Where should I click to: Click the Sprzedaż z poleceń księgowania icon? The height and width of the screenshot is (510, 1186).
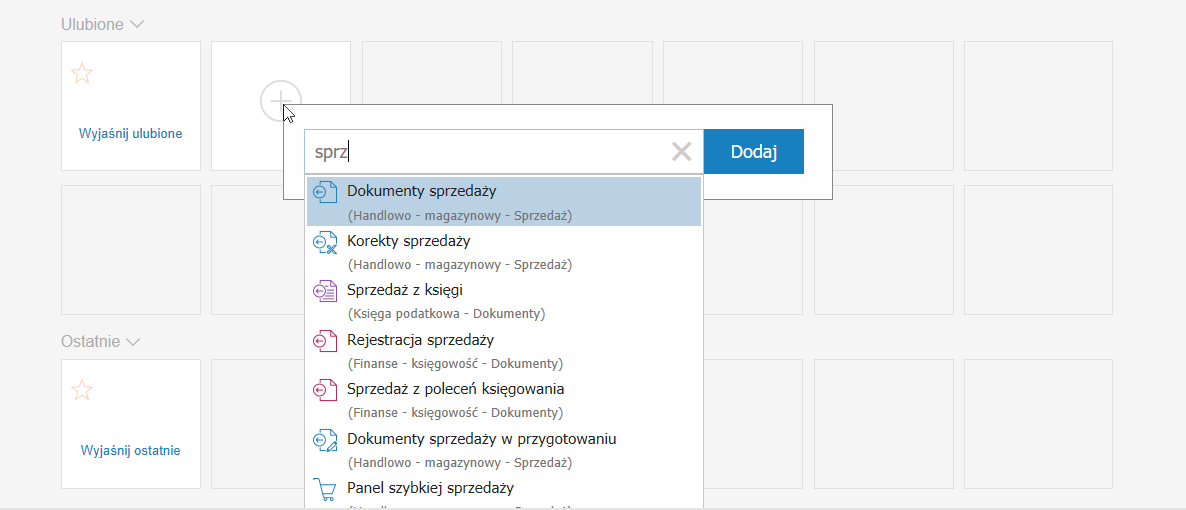324,390
